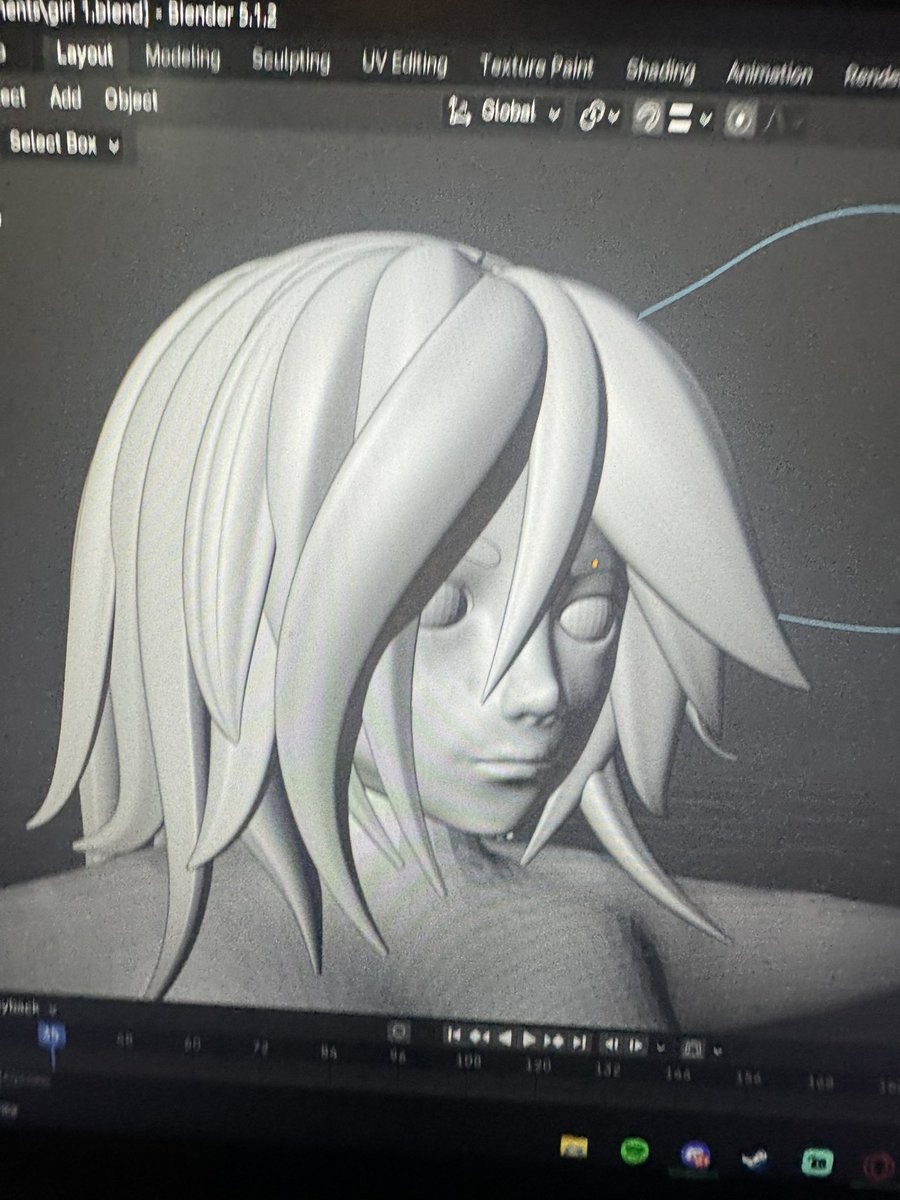
Task: Switch to the Layout workspace tab
Action: pos(84,53)
